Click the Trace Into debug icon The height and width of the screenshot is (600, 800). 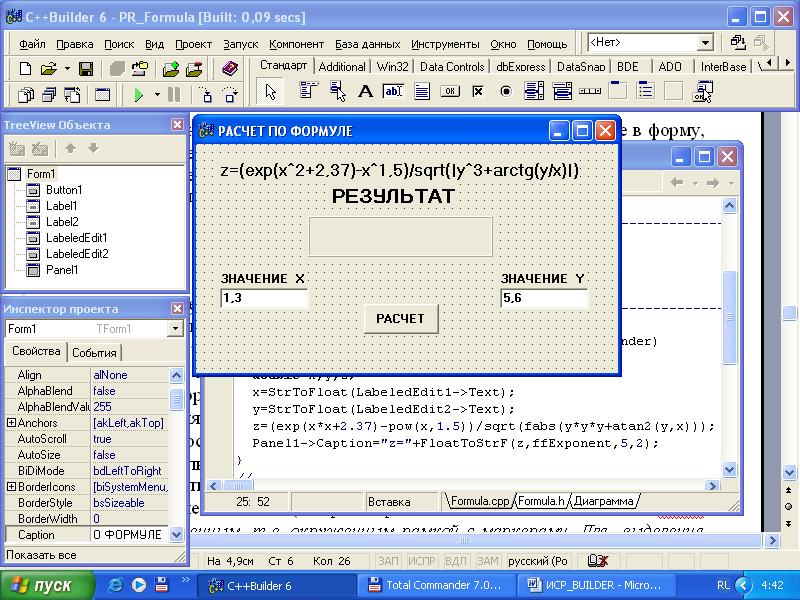(x=206, y=95)
